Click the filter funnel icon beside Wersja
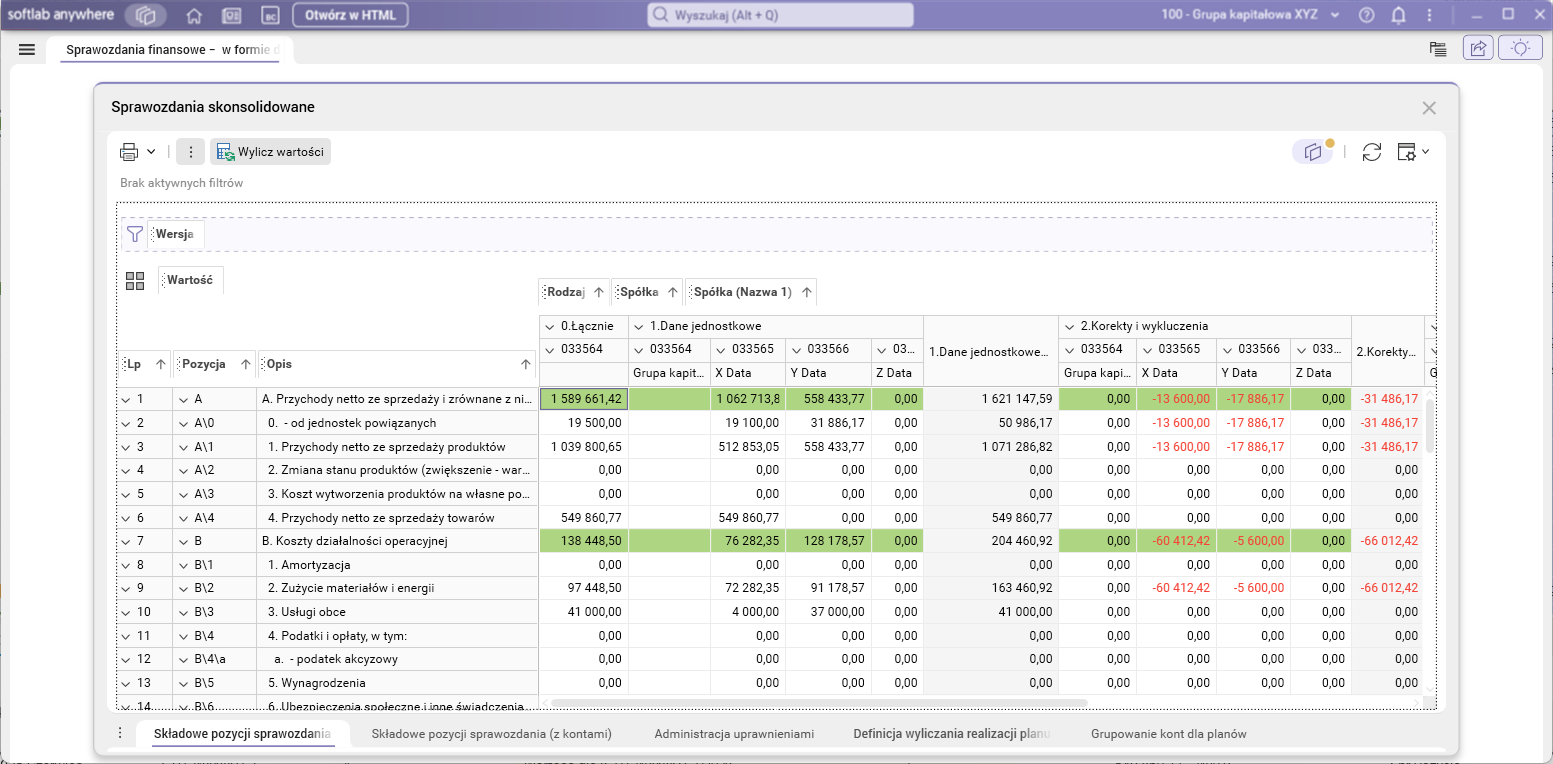The height and width of the screenshot is (764, 1553). [x=134, y=234]
